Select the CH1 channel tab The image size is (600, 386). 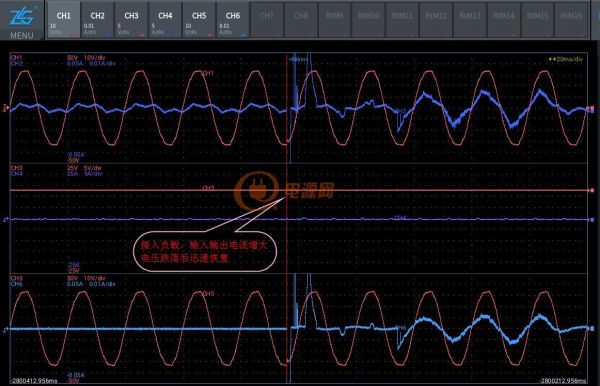click(64, 20)
